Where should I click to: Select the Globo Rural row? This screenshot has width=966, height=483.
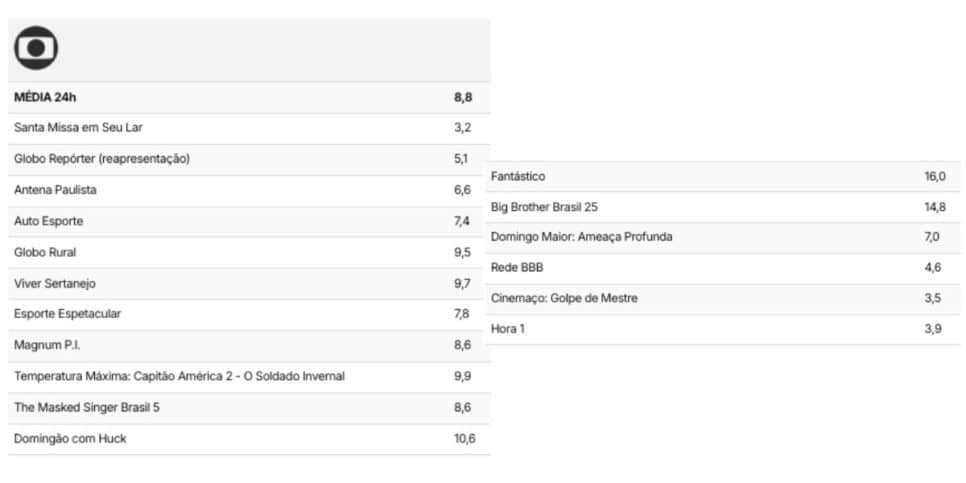coord(249,253)
